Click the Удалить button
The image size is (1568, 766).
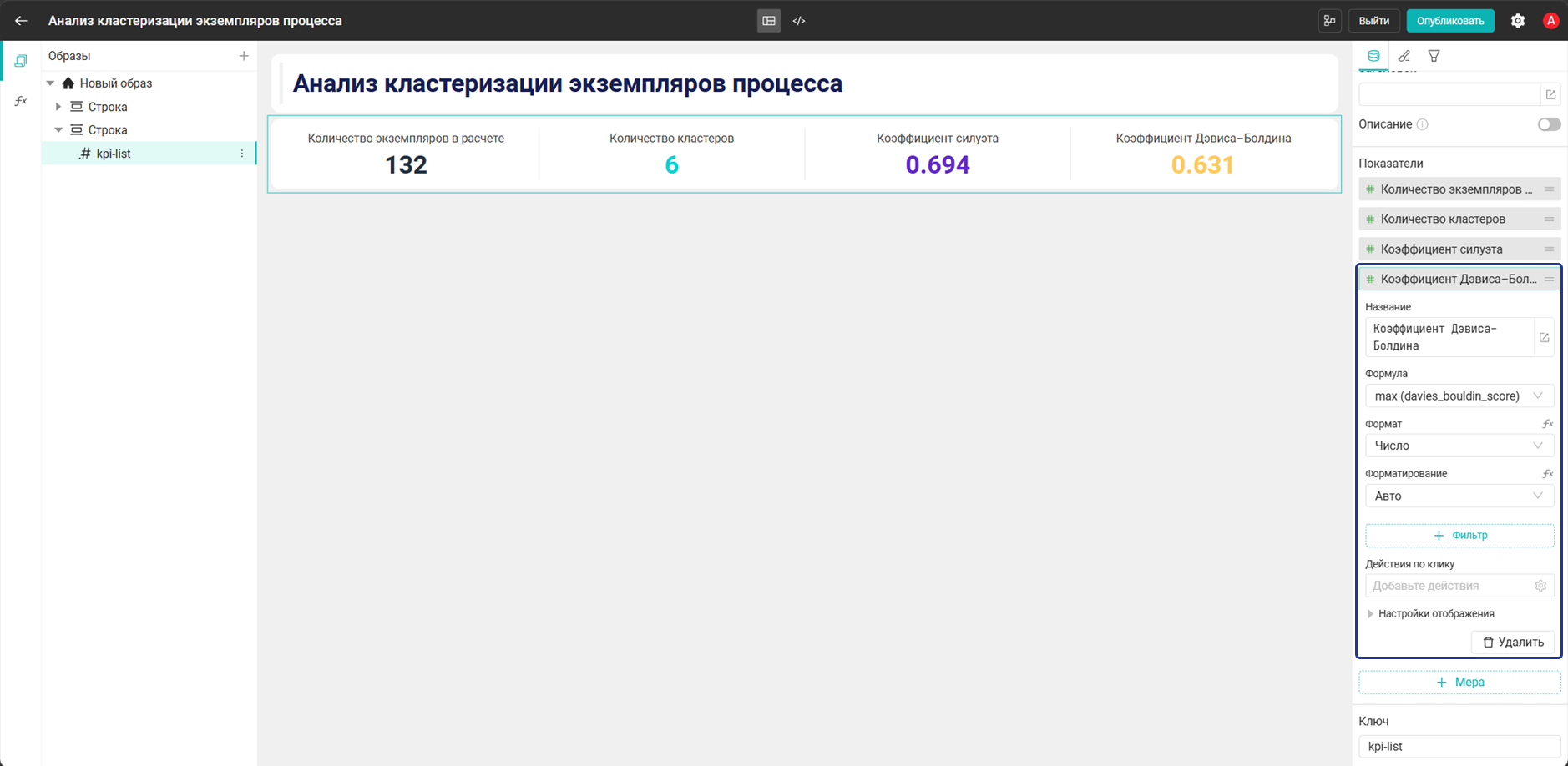(x=1513, y=643)
